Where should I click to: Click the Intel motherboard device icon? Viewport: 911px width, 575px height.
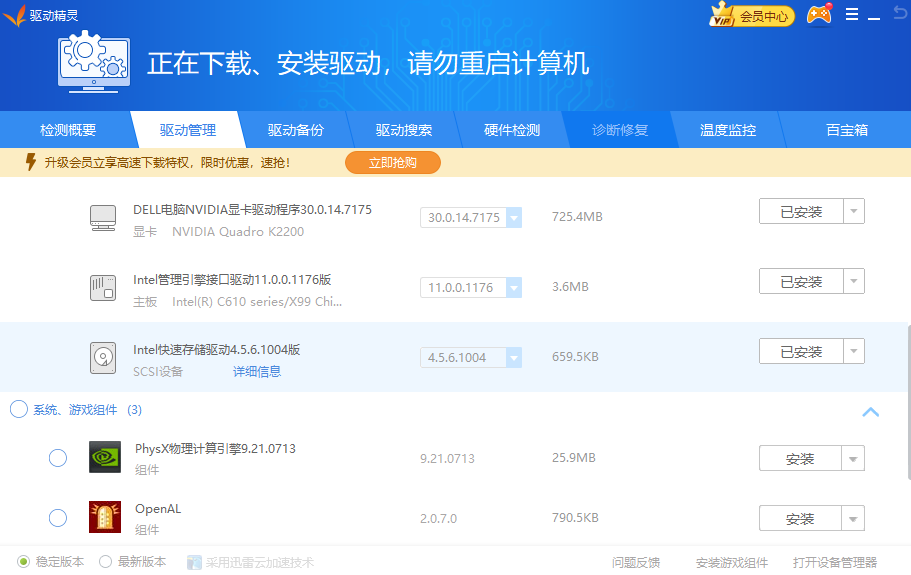coord(103,288)
